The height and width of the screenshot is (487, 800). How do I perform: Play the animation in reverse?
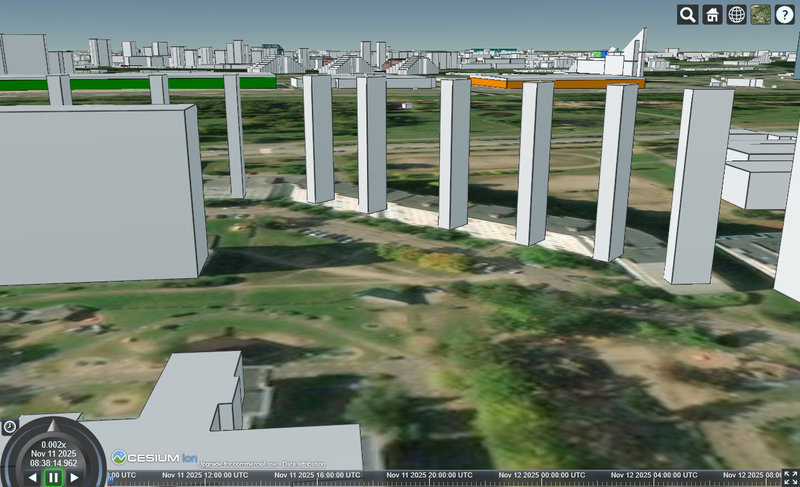pyautogui.click(x=32, y=477)
